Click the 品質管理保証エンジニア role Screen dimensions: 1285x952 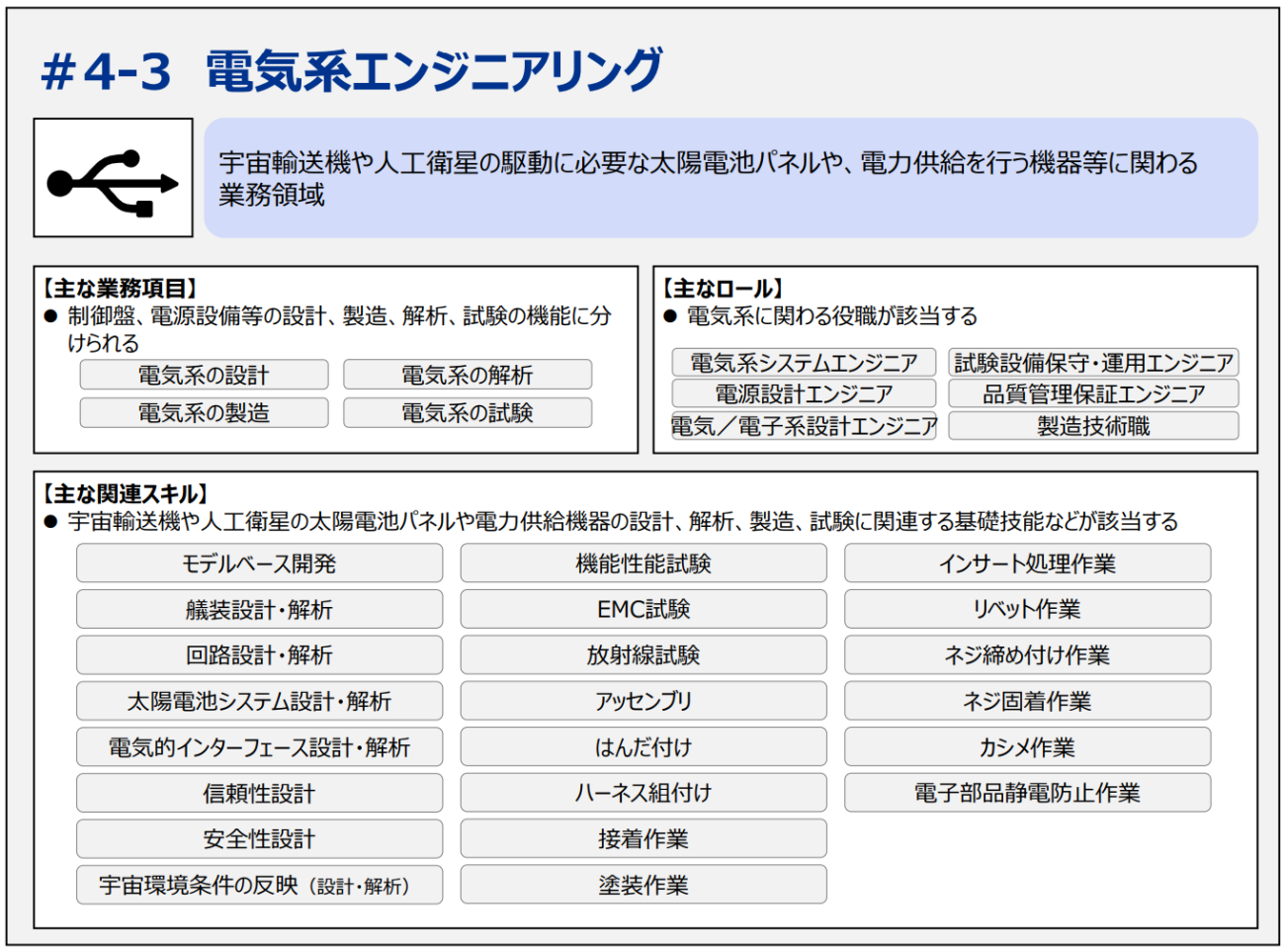[1093, 394]
